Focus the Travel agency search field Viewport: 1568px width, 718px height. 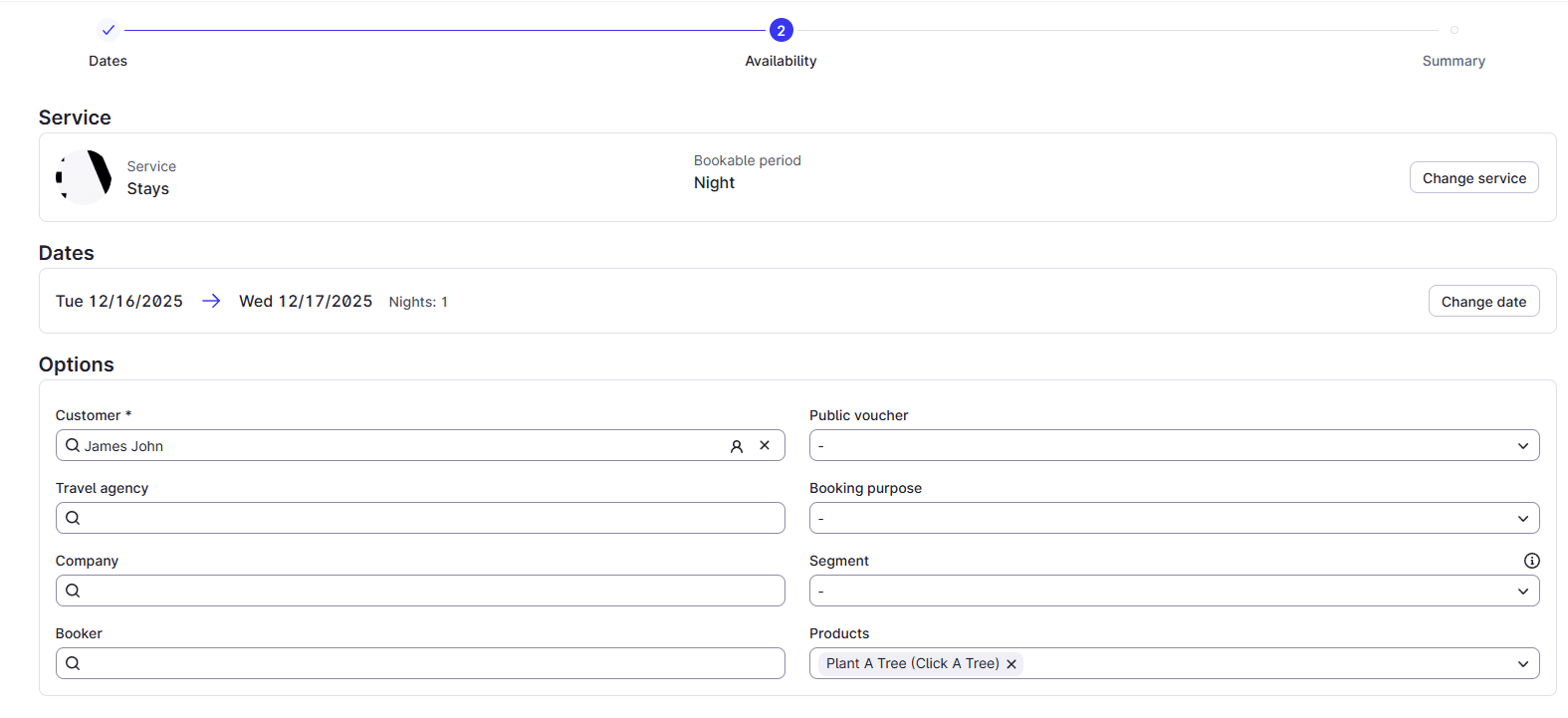point(428,518)
